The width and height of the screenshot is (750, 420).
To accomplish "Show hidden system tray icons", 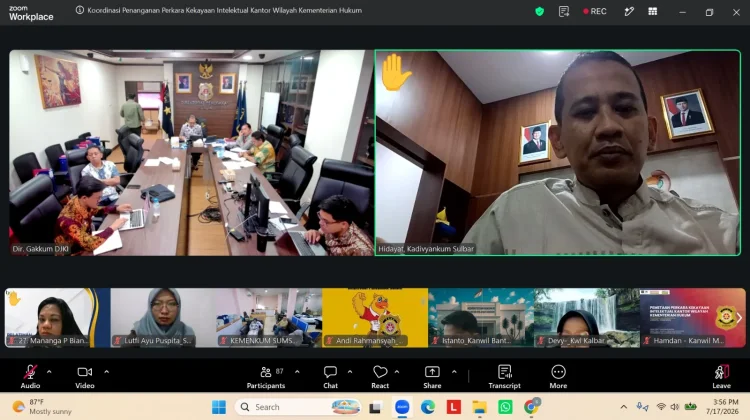I will [624, 407].
